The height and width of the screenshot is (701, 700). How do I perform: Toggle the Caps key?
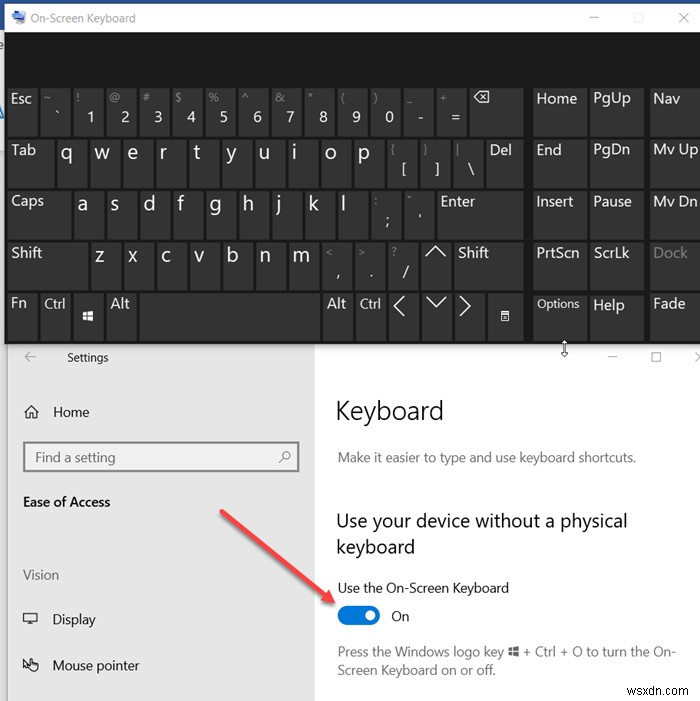coord(39,215)
